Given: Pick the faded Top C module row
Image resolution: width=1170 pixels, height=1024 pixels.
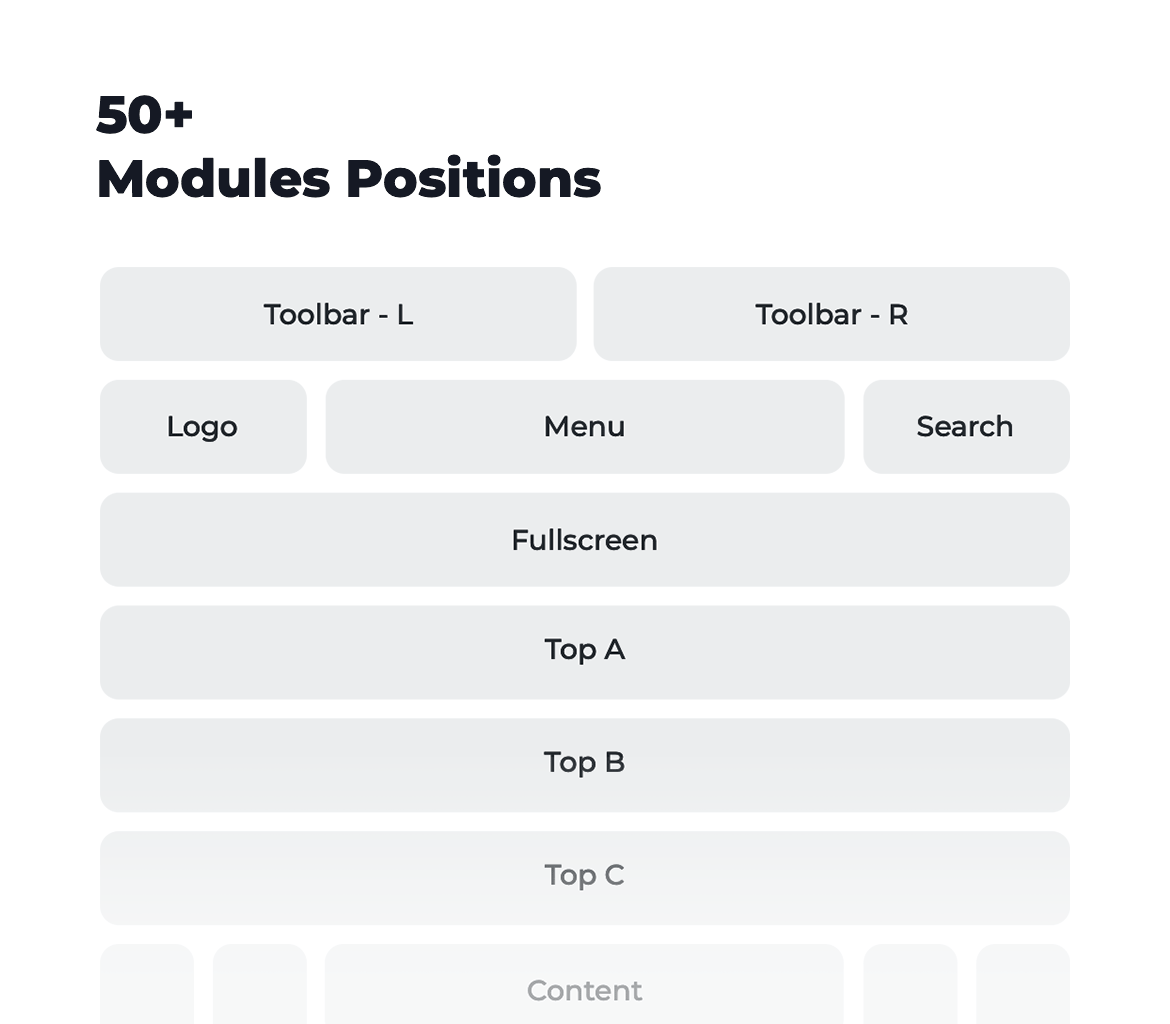Looking at the screenshot, I should (585, 878).
